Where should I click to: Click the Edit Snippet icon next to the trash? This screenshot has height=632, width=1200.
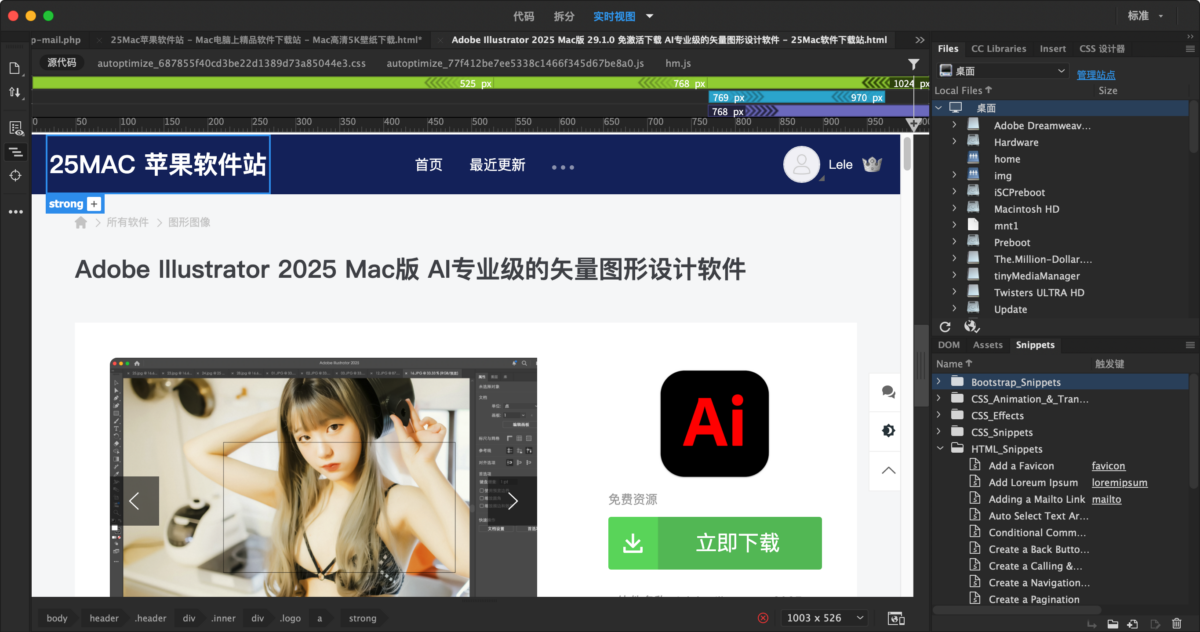pyautogui.click(x=1154, y=624)
